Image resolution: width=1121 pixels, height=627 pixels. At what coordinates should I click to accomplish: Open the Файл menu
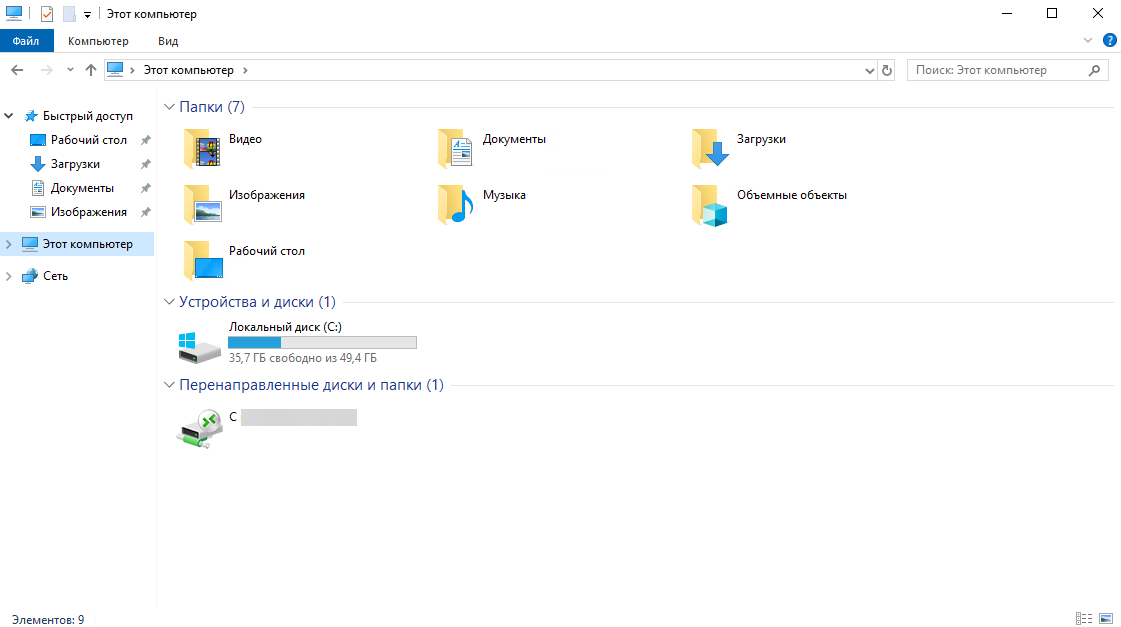27,41
